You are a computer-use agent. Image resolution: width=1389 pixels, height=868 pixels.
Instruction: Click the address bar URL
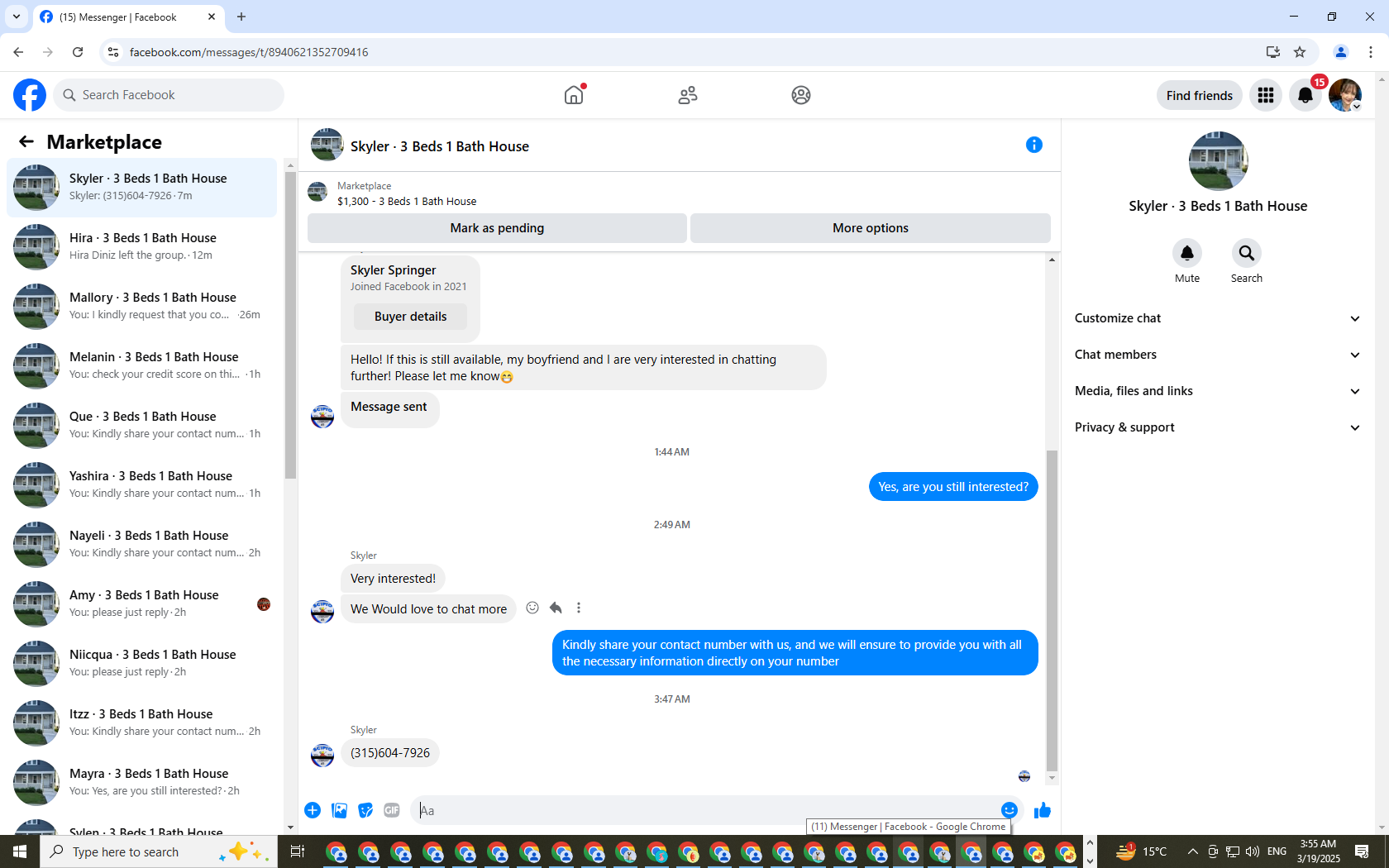[x=249, y=52]
